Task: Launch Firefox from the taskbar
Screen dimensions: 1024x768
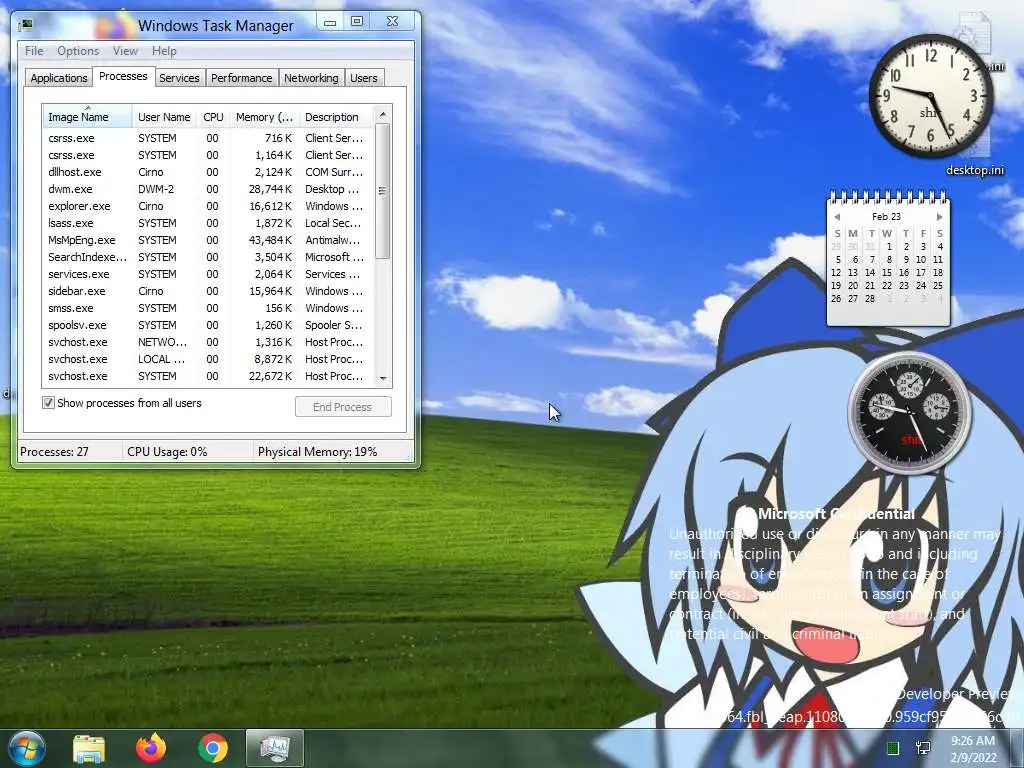Action: point(151,748)
